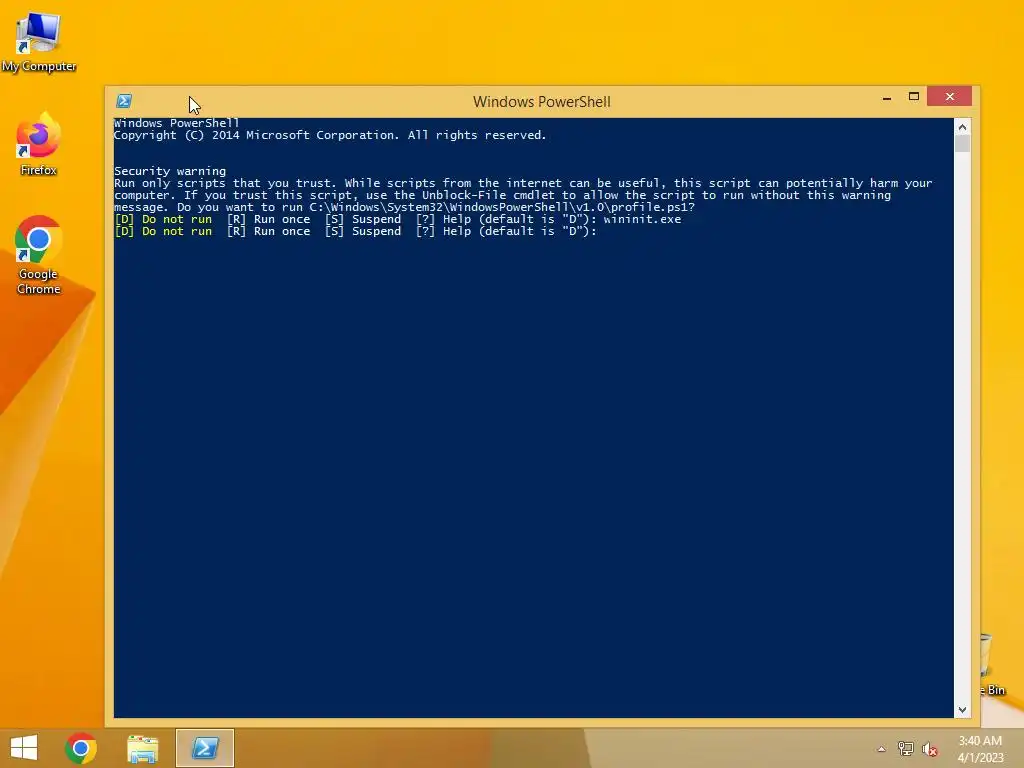Click the PowerShell scrollbar down arrow
The image size is (1024, 768).
(x=962, y=709)
